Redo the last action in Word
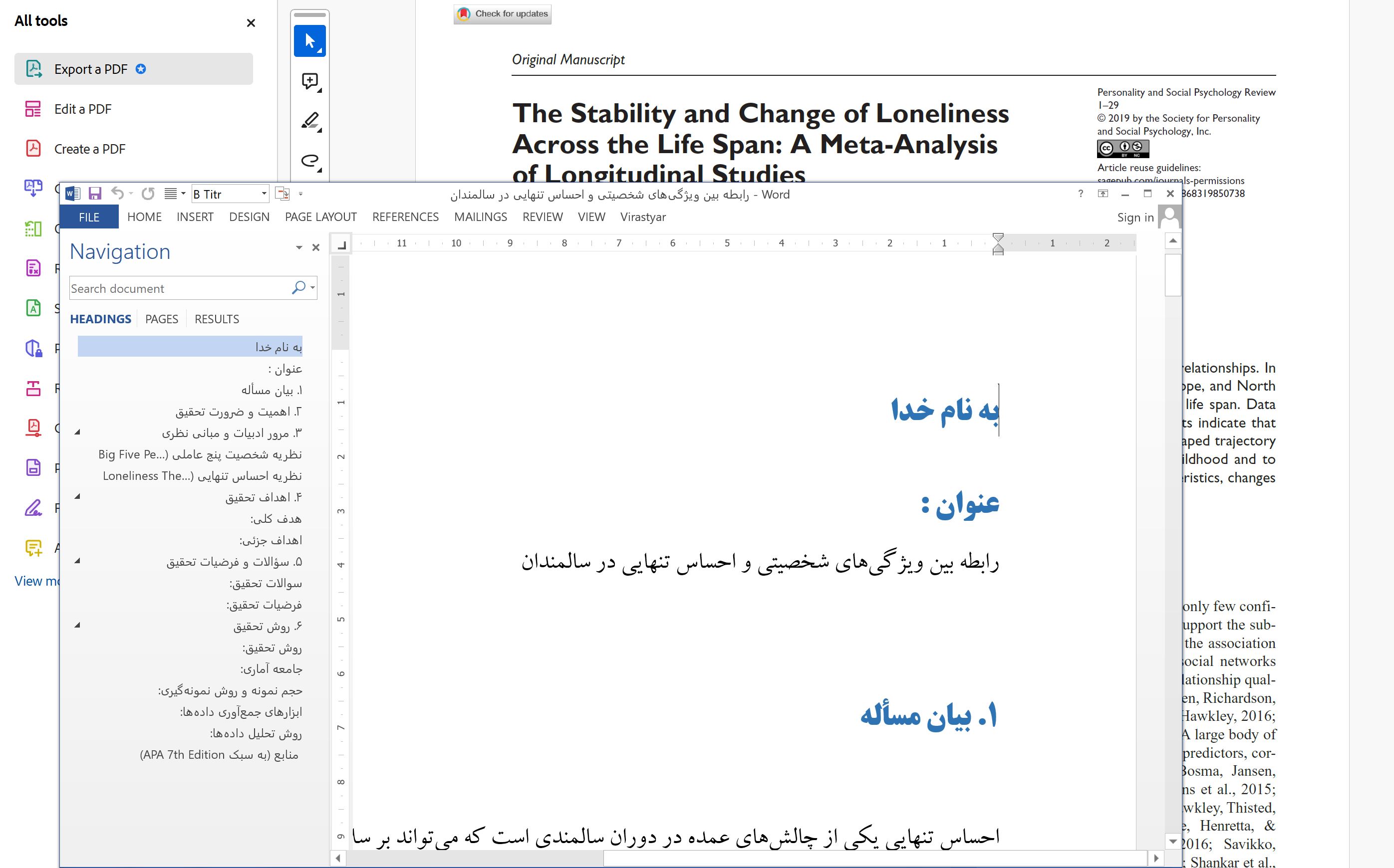1394x868 pixels. [x=148, y=194]
